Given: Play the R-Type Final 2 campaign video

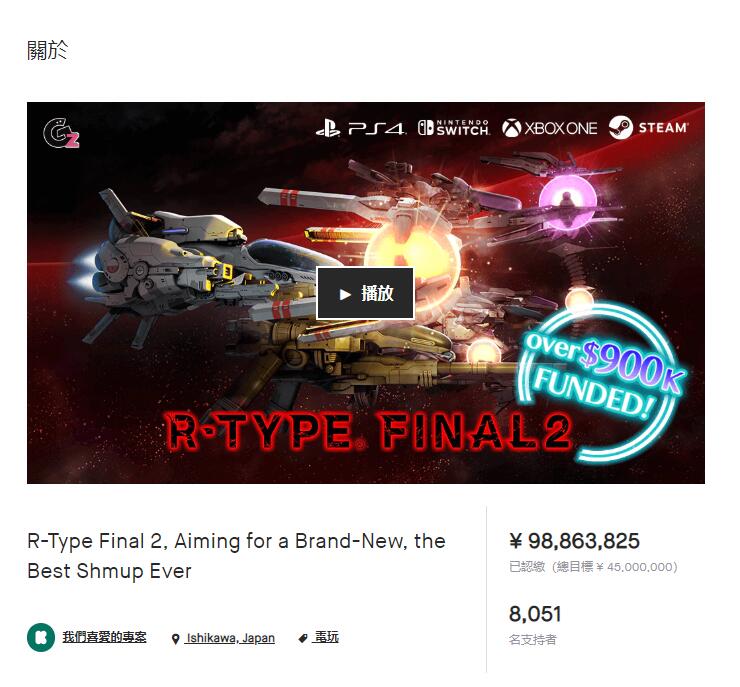Looking at the screenshot, I should pyautogui.click(x=365, y=293).
